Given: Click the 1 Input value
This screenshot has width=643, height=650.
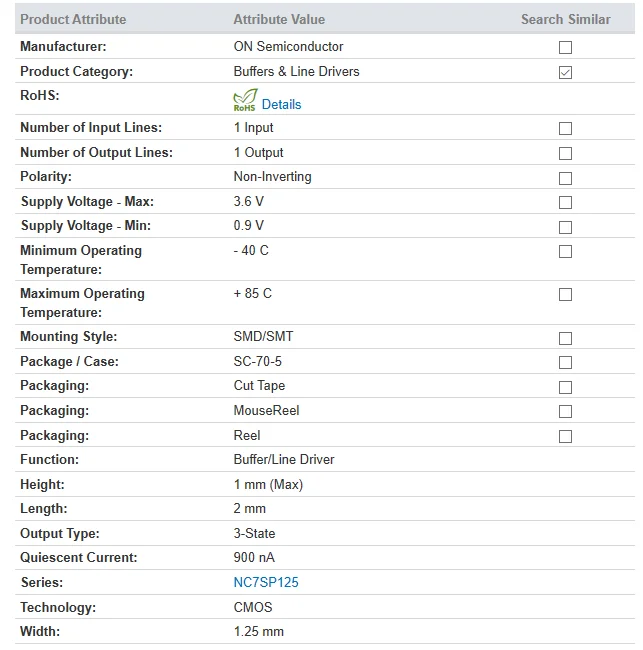Looking at the screenshot, I should (253, 128).
